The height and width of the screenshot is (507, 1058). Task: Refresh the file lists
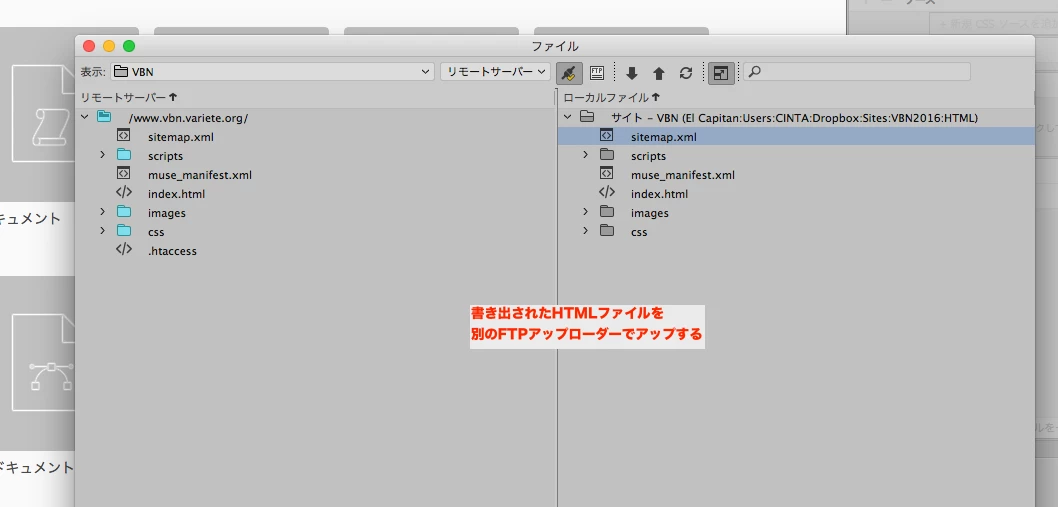point(686,74)
